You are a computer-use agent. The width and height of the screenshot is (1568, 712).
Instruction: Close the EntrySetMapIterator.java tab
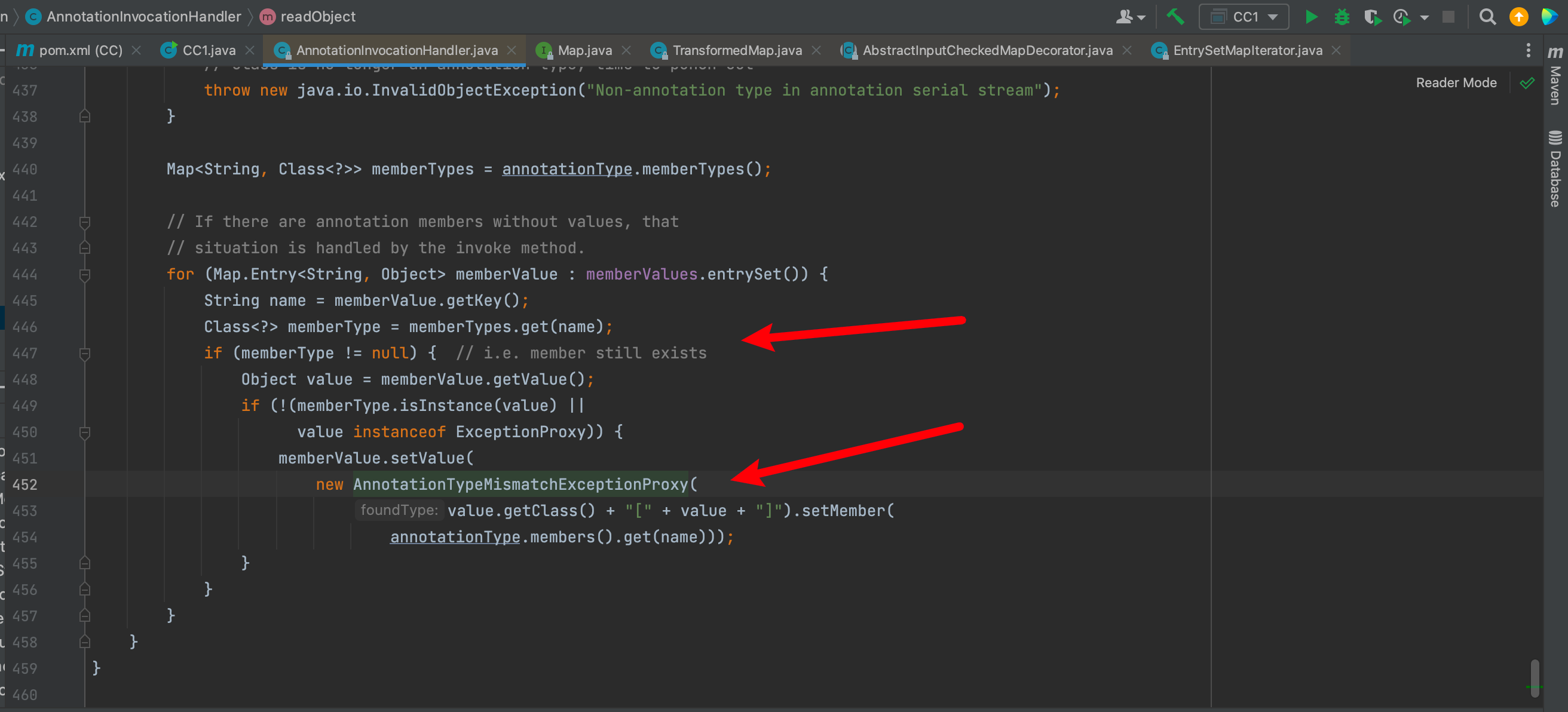1336,50
